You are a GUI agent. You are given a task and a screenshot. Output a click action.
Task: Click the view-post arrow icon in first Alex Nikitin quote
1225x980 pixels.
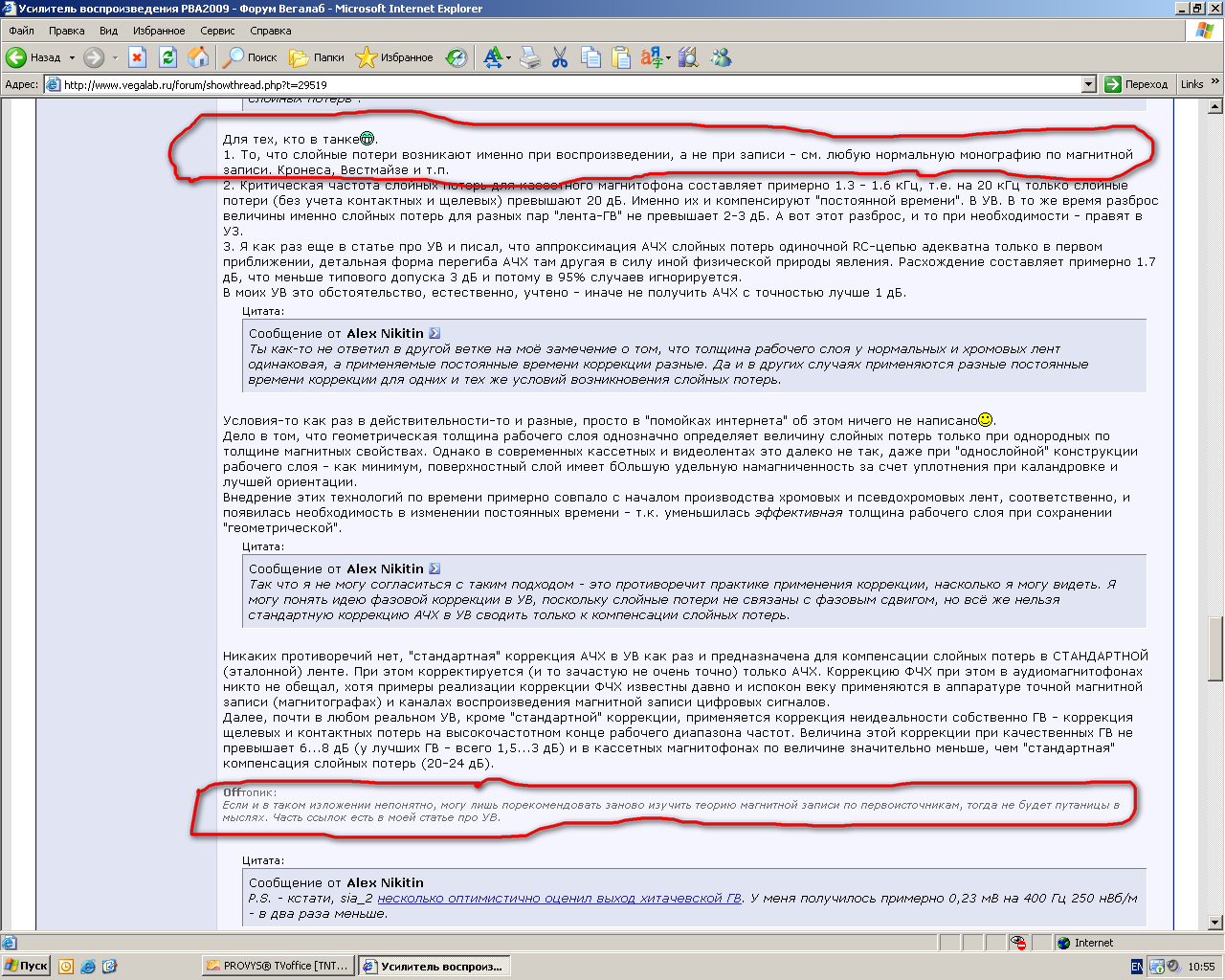(x=434, y=333)
